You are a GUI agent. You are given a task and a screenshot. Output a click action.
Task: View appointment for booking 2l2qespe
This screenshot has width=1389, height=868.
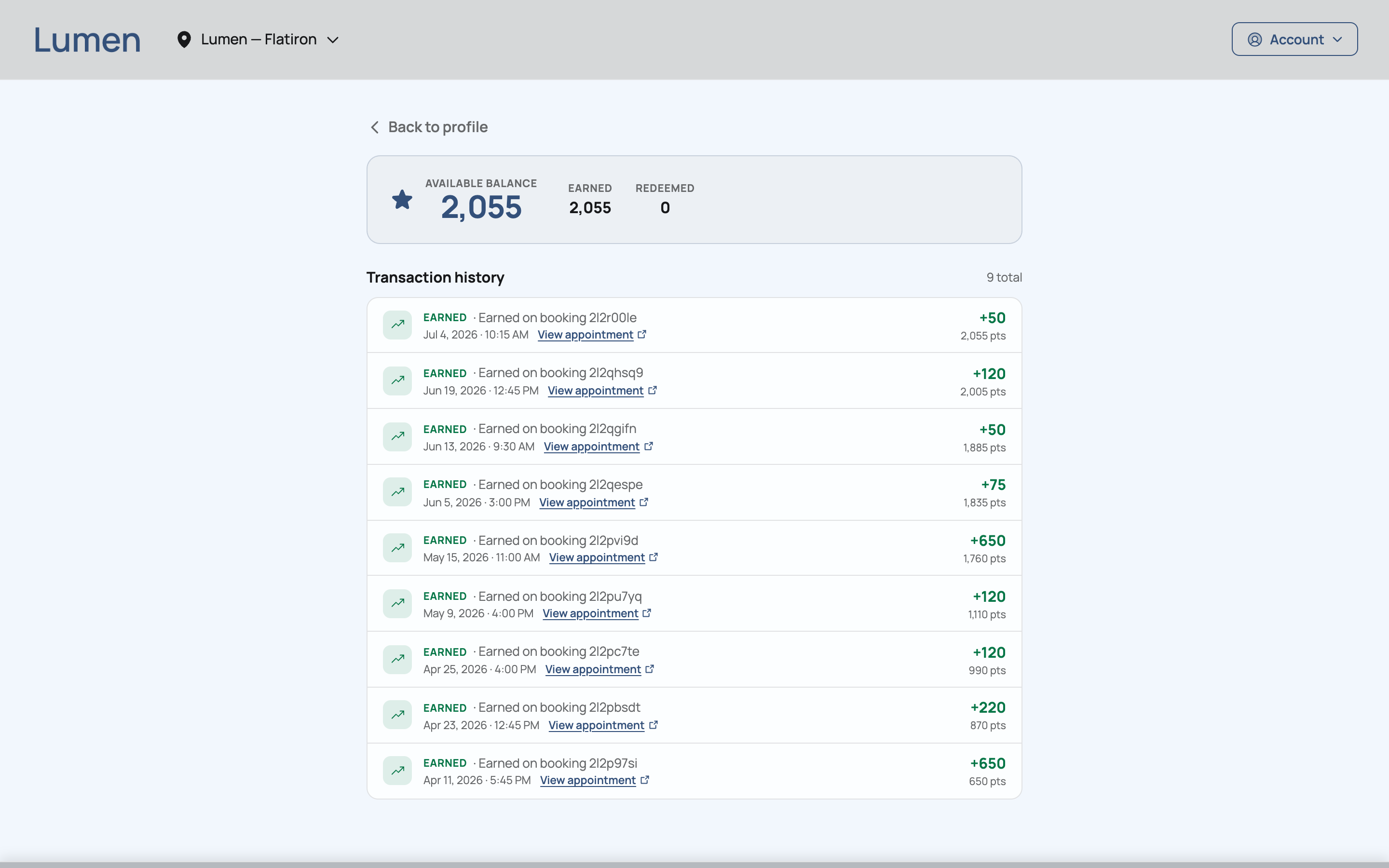[587, 502]
